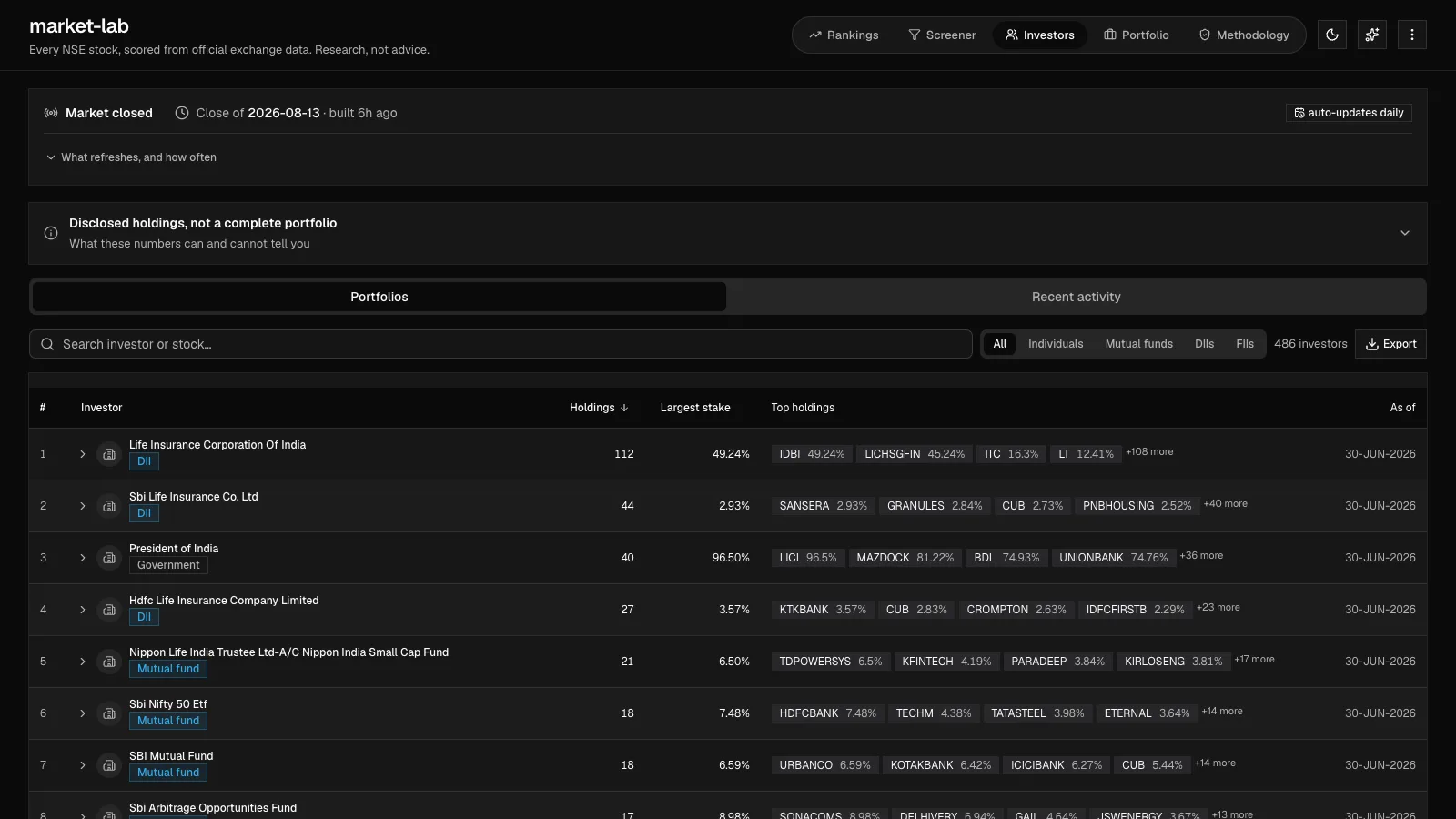
Task: Expand Hdfc Life Insurance Company Limited row
Action: coord(82,610)
